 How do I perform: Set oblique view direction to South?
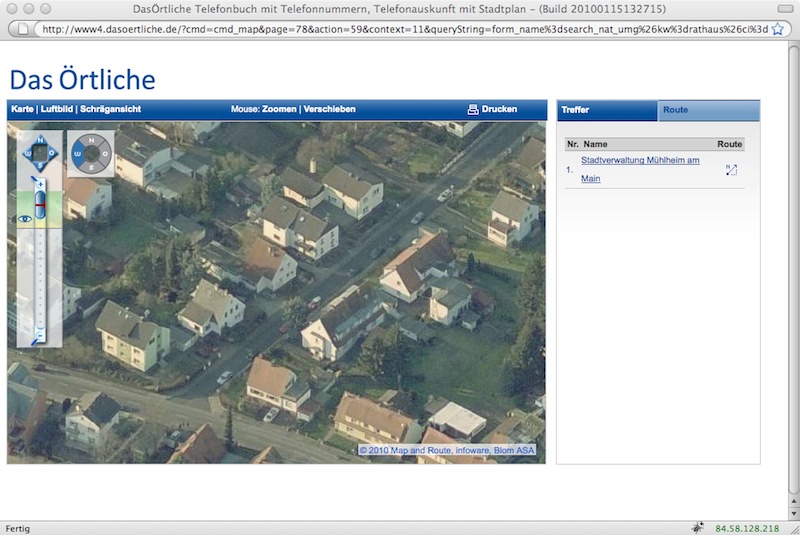click(x=91, y=167)
